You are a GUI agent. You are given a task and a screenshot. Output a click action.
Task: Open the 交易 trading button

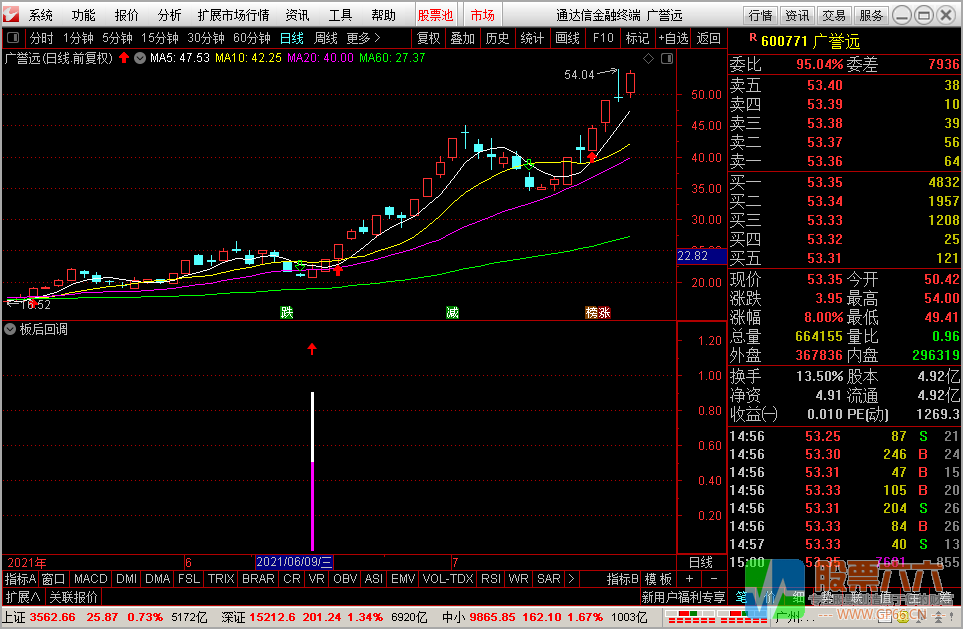pyautogui.click(x=834, y=15)
